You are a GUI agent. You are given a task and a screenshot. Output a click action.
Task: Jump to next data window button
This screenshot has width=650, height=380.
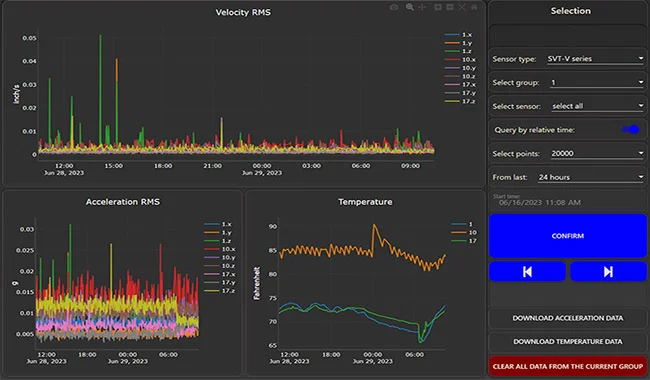click(x=608, y=271)
